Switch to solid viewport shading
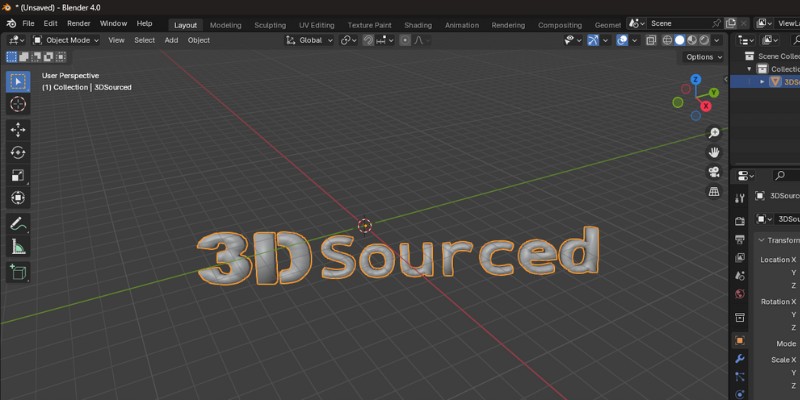This screenshot has height=400, width=800. click(680, 40)
